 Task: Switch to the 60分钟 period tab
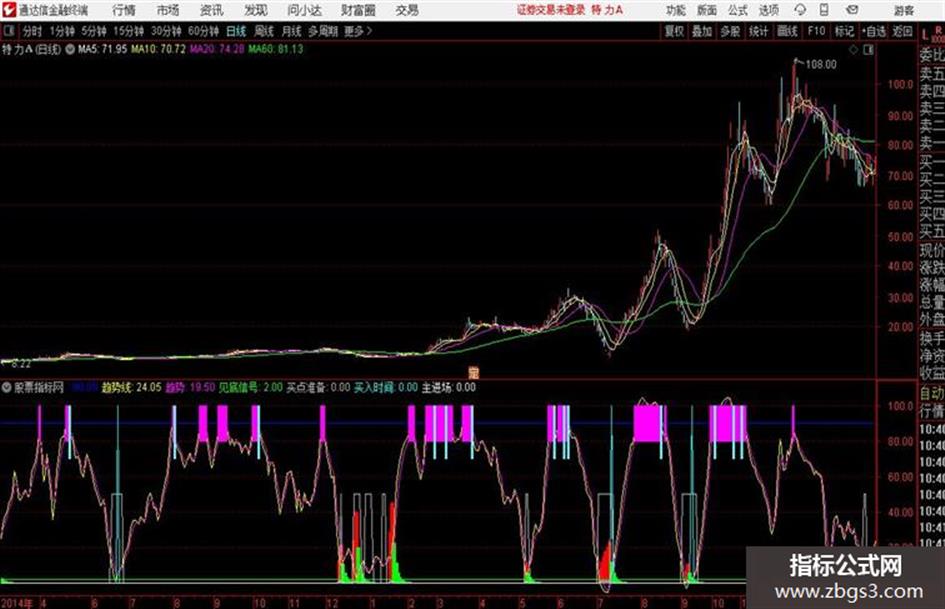coord(203,31)
